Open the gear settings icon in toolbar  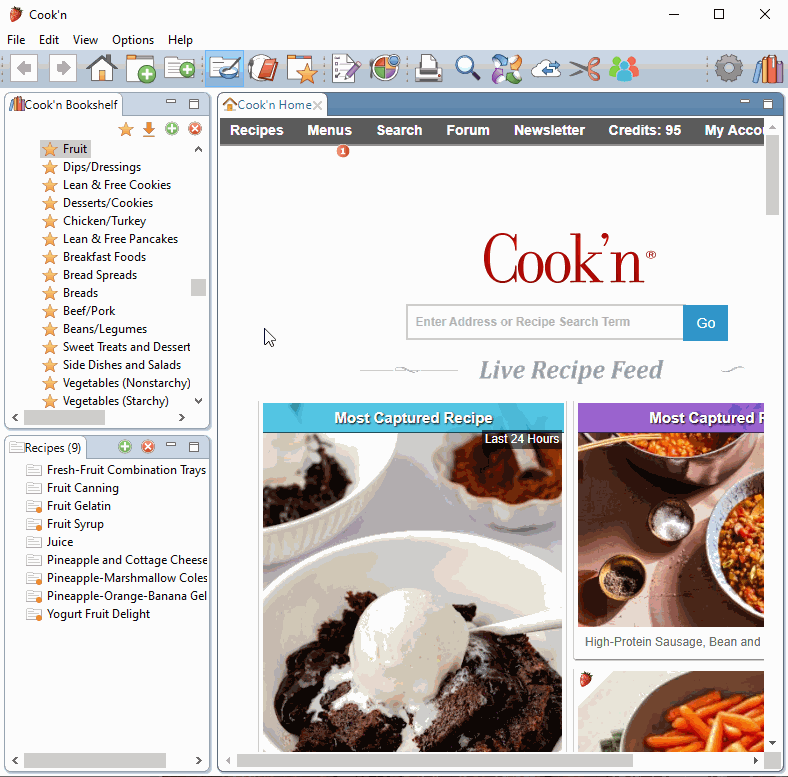click(x=729, y=69)
